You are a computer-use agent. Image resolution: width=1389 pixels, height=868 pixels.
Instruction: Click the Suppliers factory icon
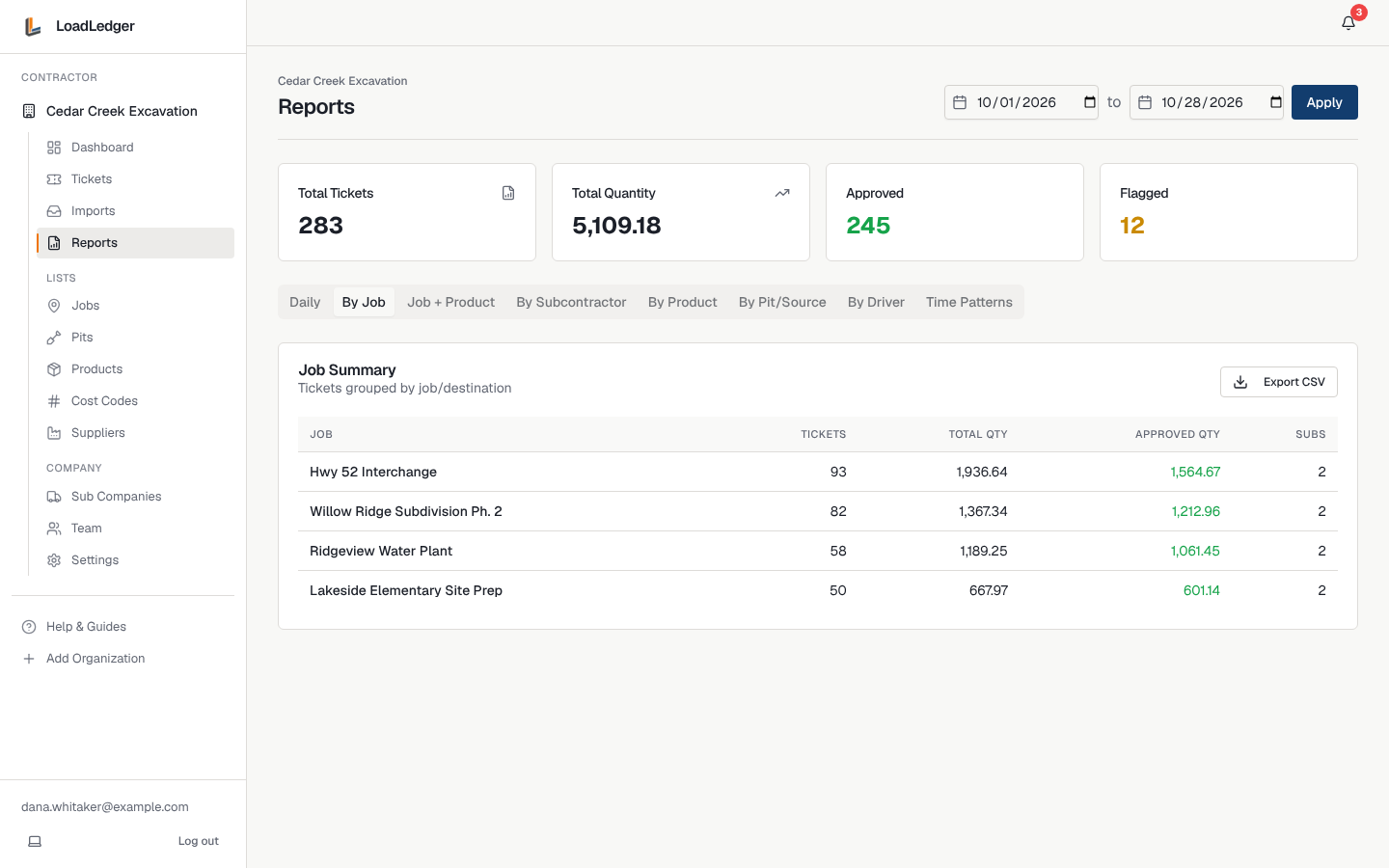pos(54,433)
